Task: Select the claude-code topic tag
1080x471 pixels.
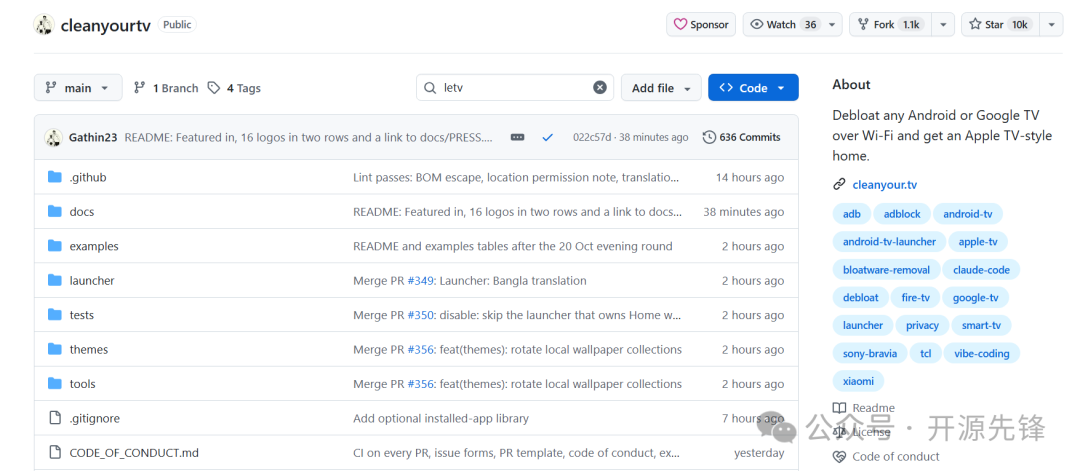Action: coord(981,270)
